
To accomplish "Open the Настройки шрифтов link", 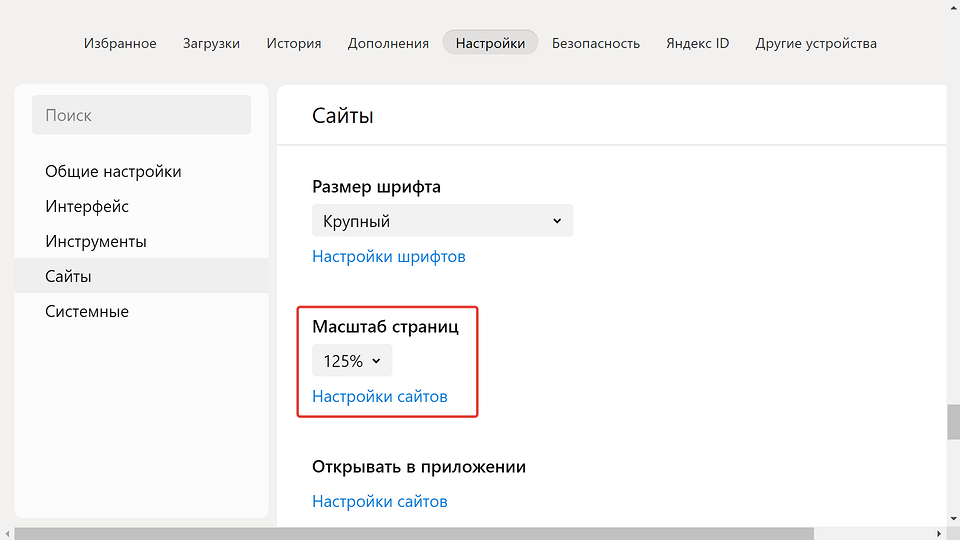I will 388,256.
